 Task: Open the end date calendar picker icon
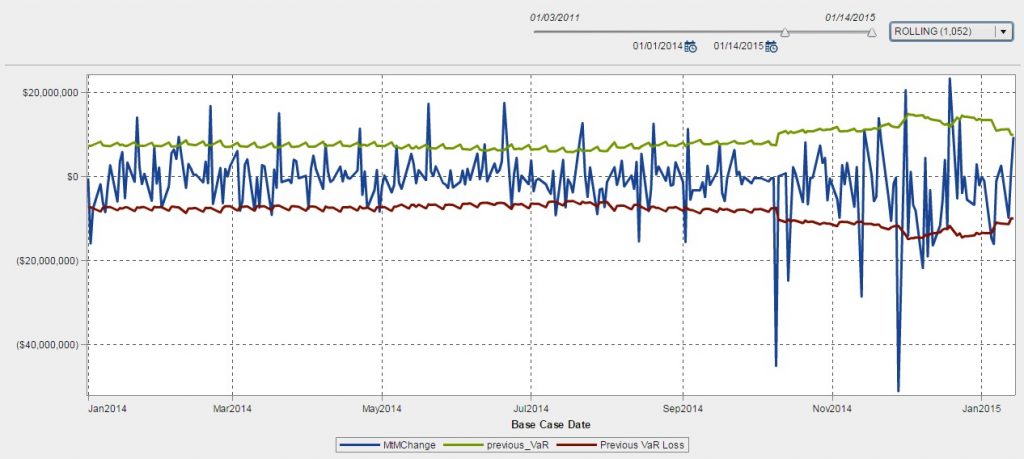click(771, 46)
